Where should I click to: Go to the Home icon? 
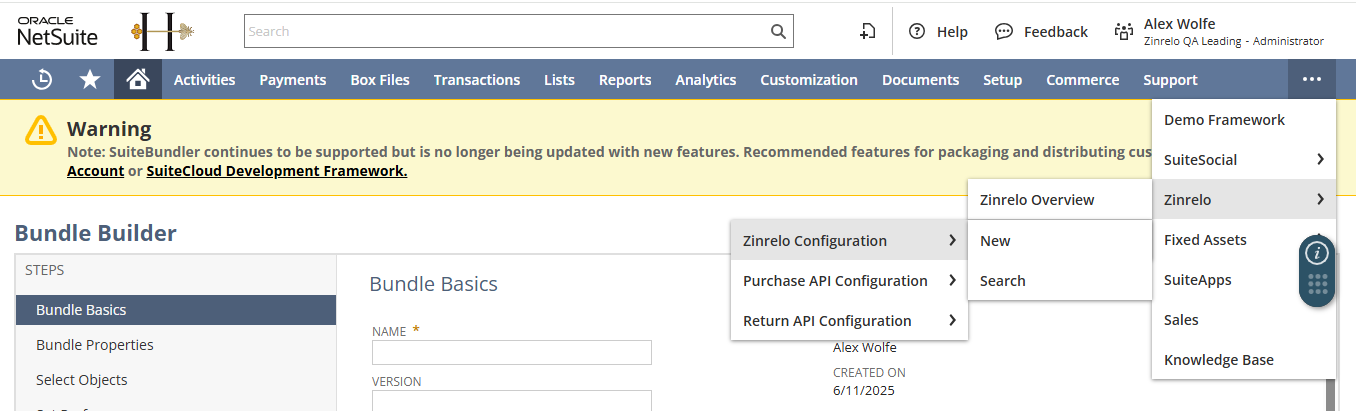(x=138, y=80)
